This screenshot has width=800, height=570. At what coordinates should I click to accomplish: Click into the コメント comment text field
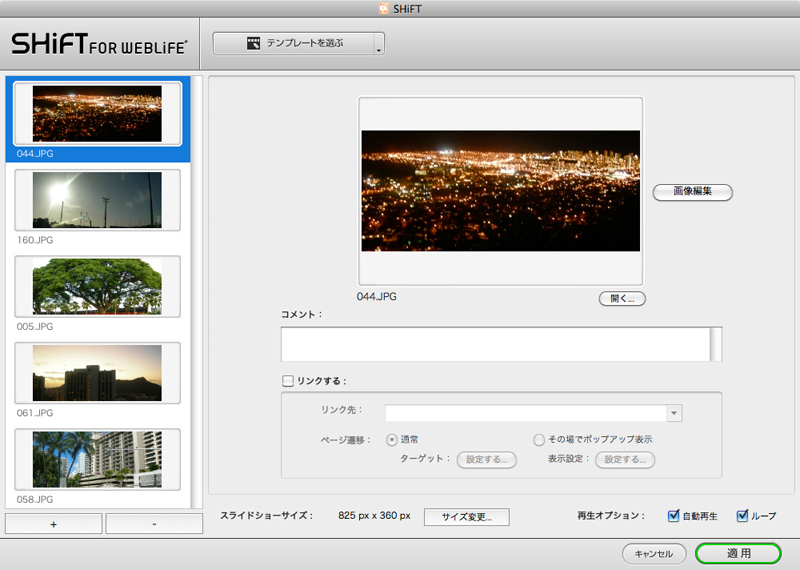495,343
